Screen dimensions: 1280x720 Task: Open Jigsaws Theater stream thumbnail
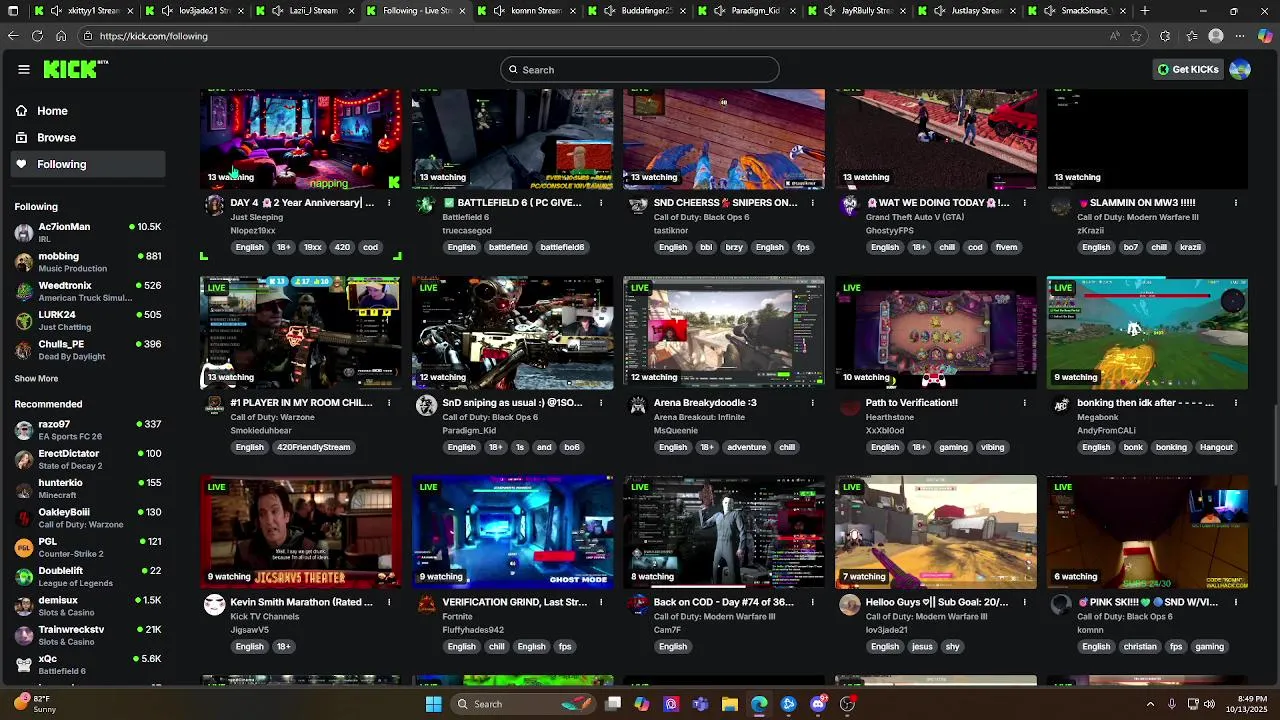[301, 532]
